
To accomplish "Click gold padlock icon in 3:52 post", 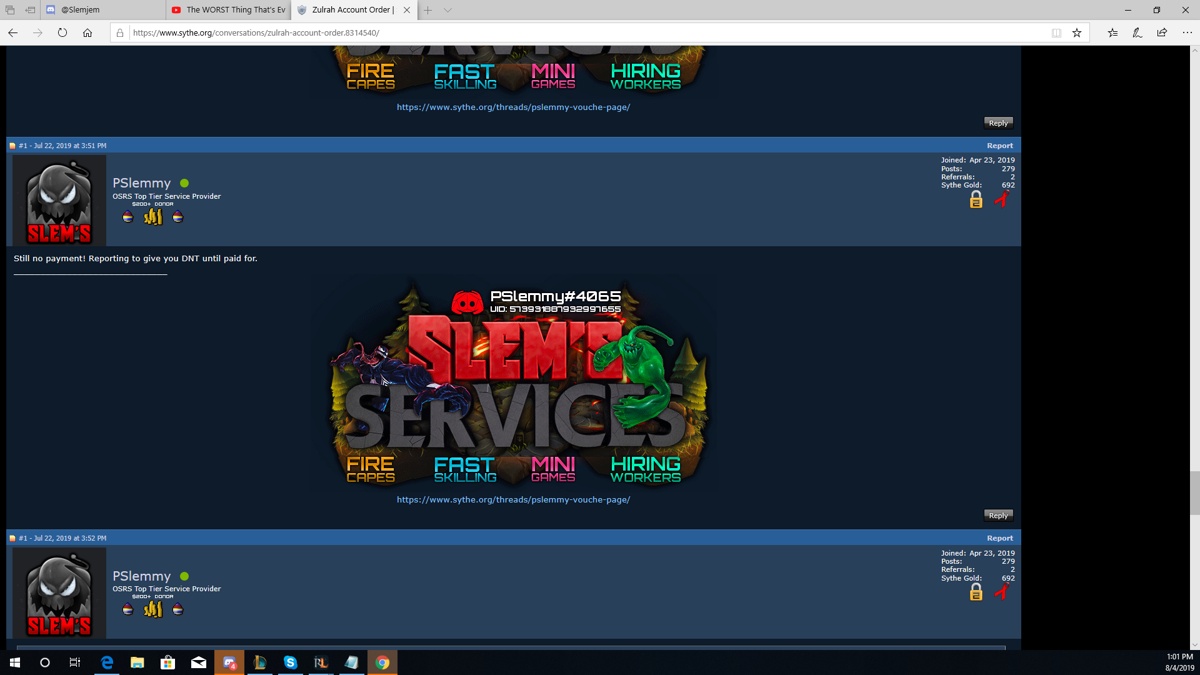I will tap(976, 592).
